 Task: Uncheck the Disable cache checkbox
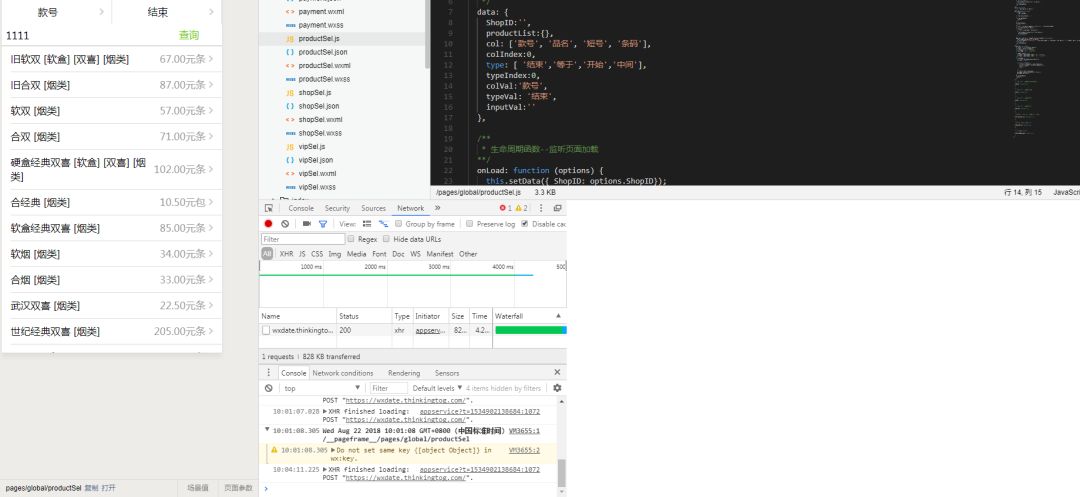click(x=525, y=224)
